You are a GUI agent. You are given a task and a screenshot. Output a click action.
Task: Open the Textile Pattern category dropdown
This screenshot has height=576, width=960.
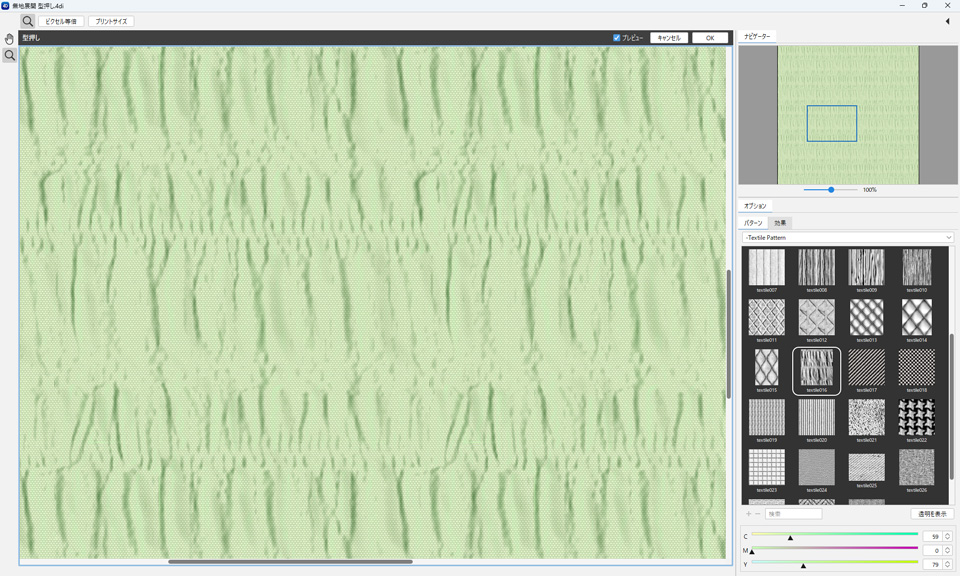point(847,238)
